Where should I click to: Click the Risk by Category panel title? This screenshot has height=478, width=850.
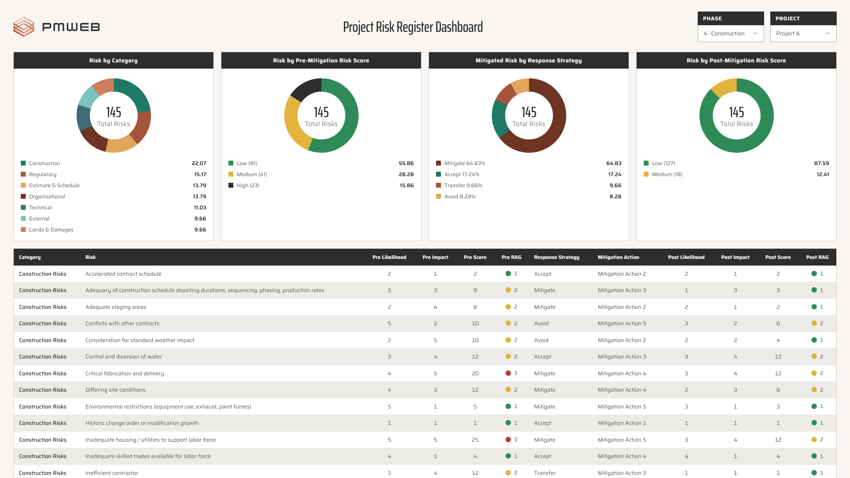coord(113,61)
